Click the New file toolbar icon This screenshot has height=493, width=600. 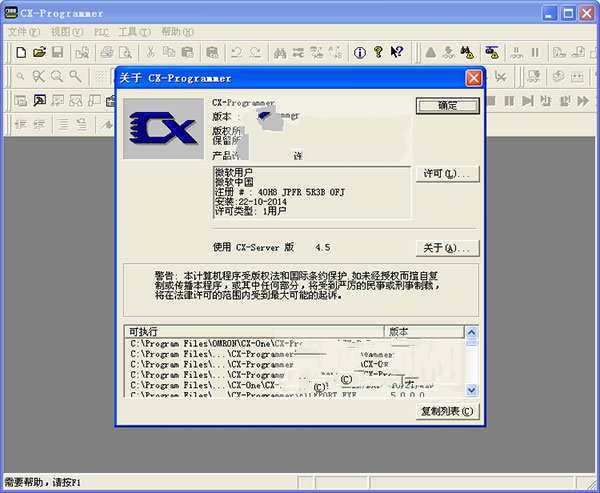21,52
